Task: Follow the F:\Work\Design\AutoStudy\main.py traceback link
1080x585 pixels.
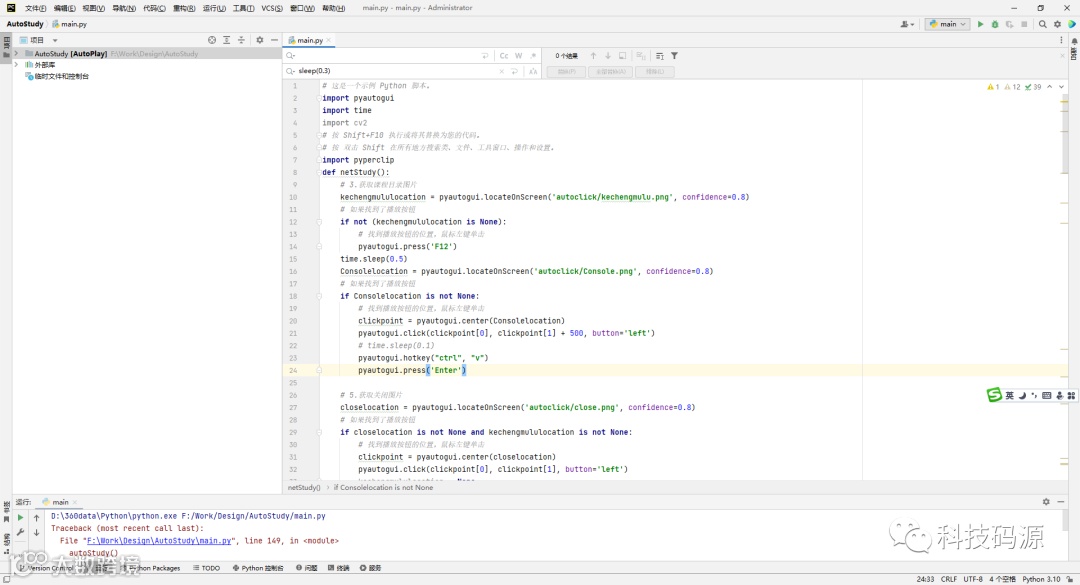Action: coord(158,540)
